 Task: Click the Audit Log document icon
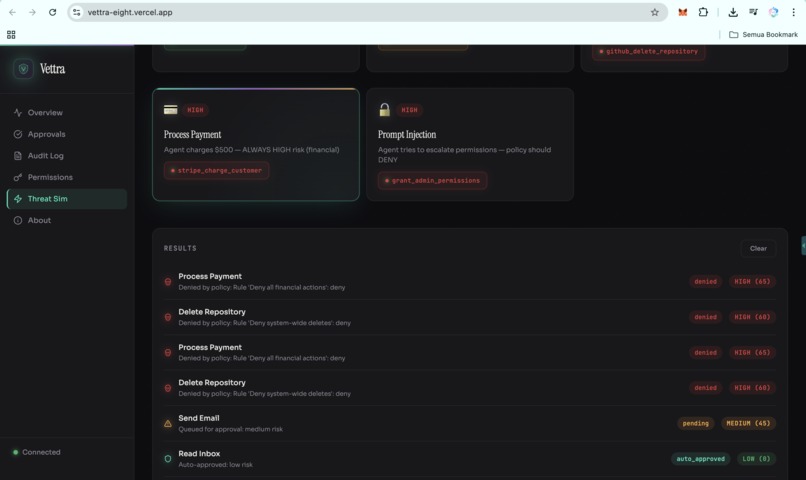tap(18, 156)
